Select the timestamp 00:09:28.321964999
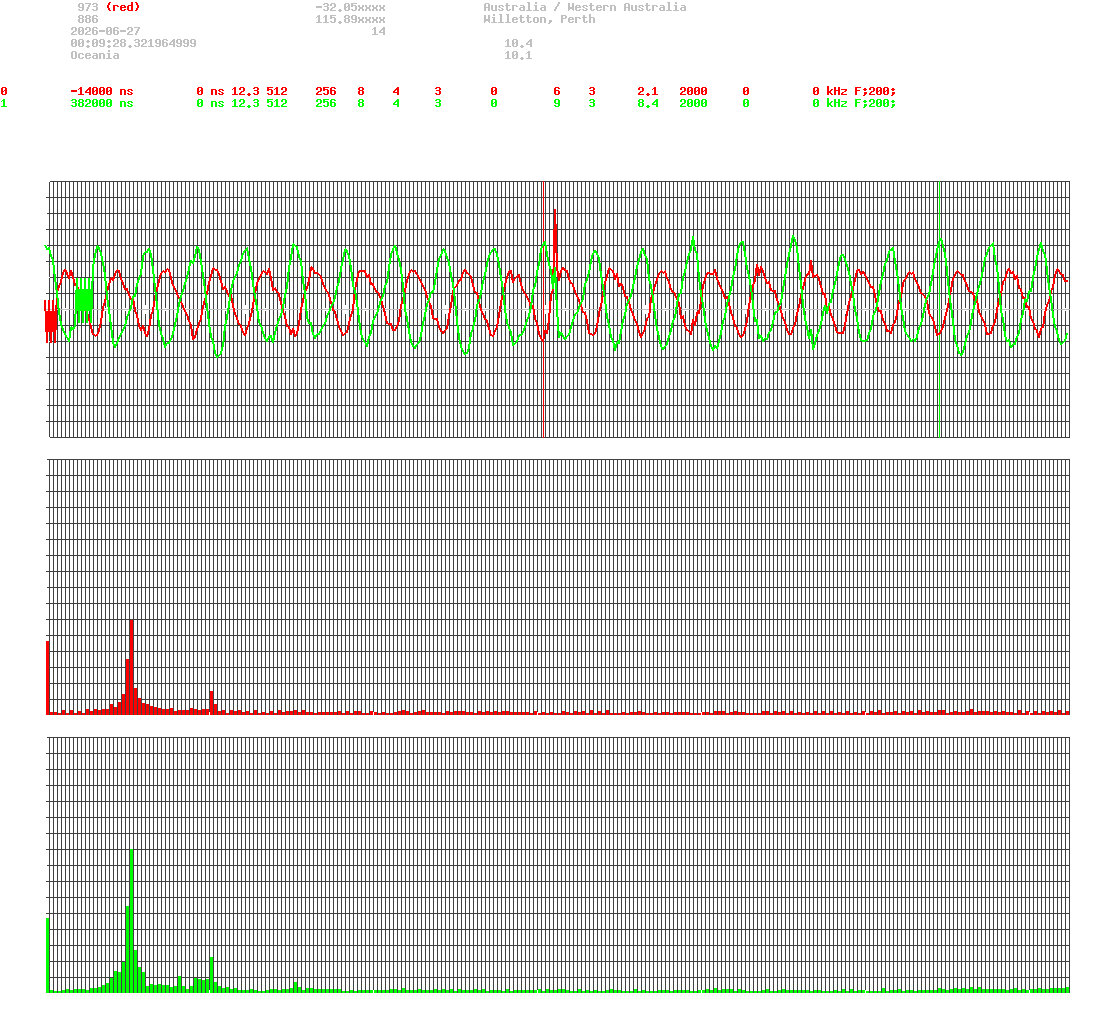The height and width of the screenshot is (1015, 1095). (x=133, y=43)
